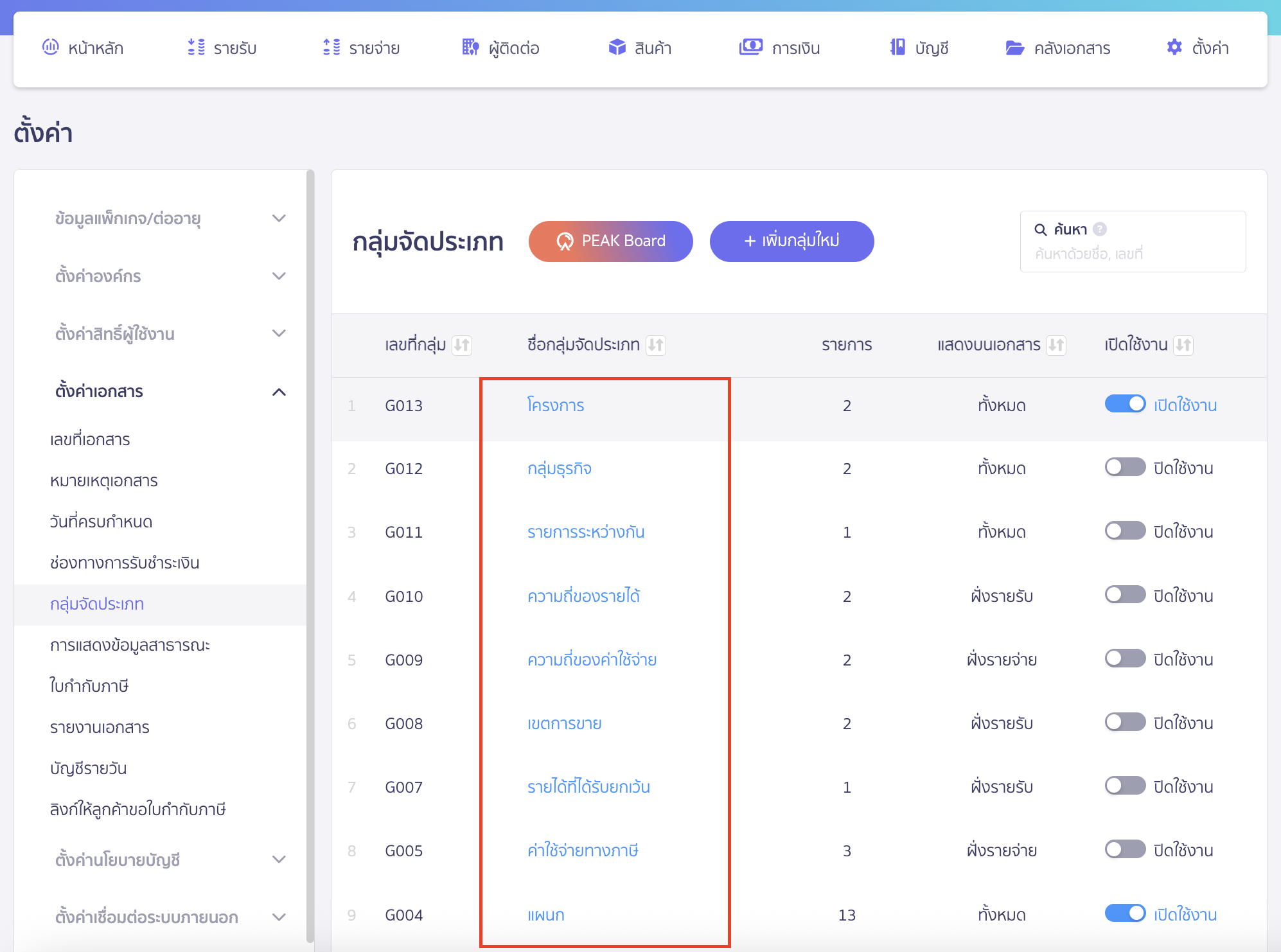Click the PEAK Board button
The image size is (1281, 952).
(x=610, y=242)
